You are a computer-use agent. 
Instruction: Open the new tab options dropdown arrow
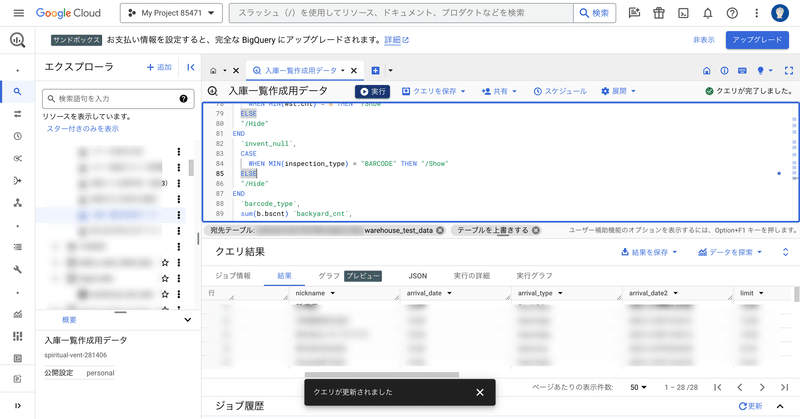(390, 70)
